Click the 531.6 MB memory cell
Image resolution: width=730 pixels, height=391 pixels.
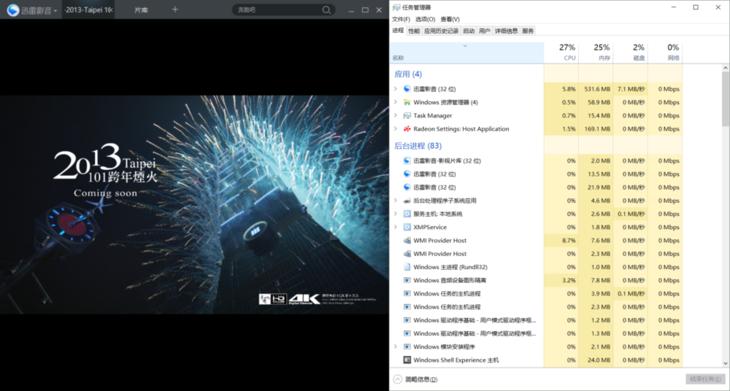coord(596,88)
